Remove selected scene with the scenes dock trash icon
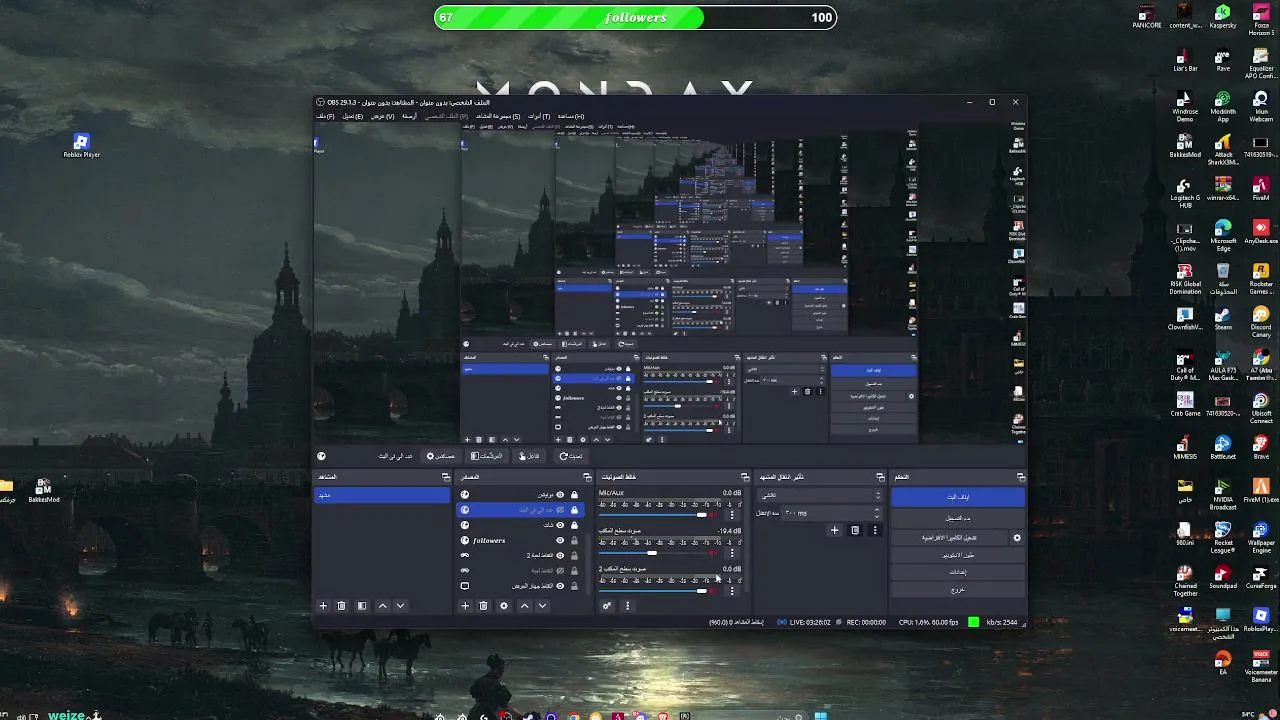1280x720 pixels. click(x=341, y=606)
